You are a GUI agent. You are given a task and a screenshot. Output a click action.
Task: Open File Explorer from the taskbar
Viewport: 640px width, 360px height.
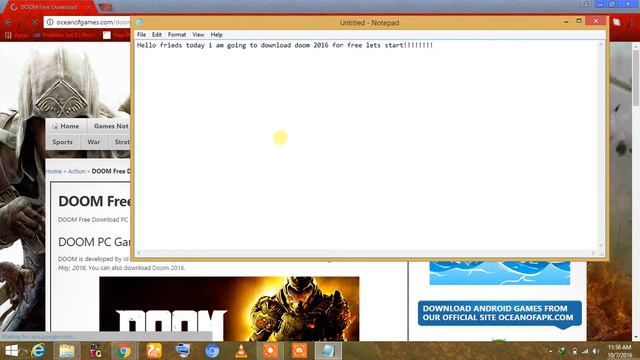[x=67, y=351]
